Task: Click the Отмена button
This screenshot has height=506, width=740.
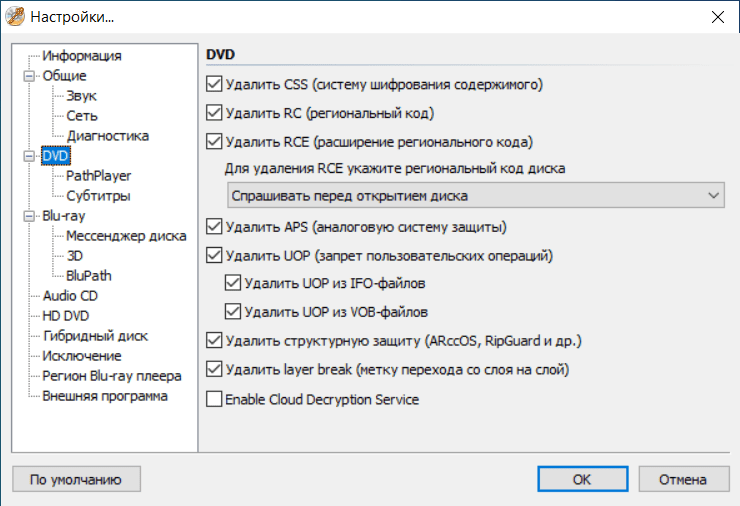Action: pos(683,479)
